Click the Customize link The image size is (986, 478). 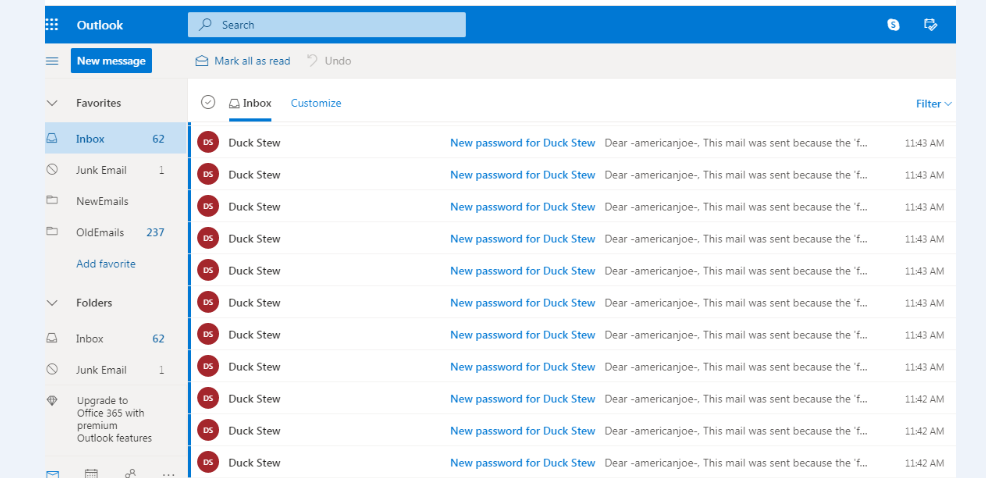pos(316,103)
